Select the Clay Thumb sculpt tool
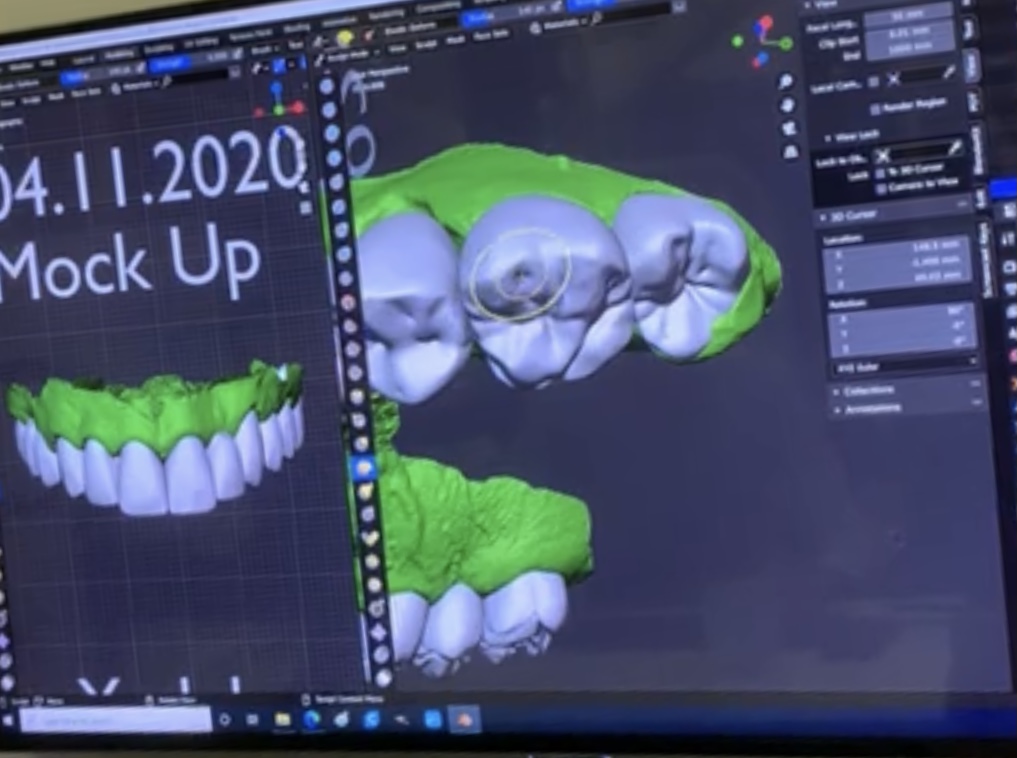1017x758 pixels. point(336,182)
